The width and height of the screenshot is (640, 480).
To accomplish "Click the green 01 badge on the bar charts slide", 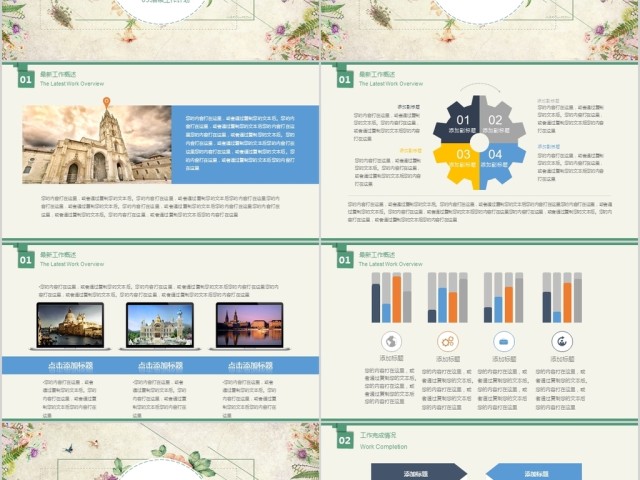I will pyautogui.click(x=345, y=260).
